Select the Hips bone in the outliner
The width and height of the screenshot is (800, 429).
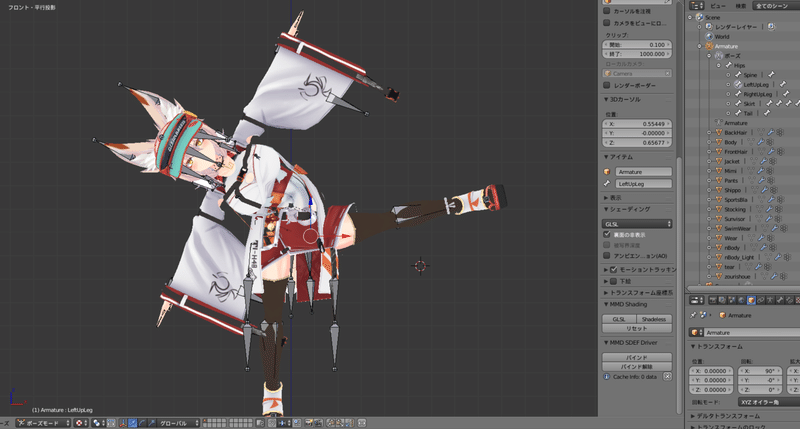pyautogui.click(x=739, y=65)
